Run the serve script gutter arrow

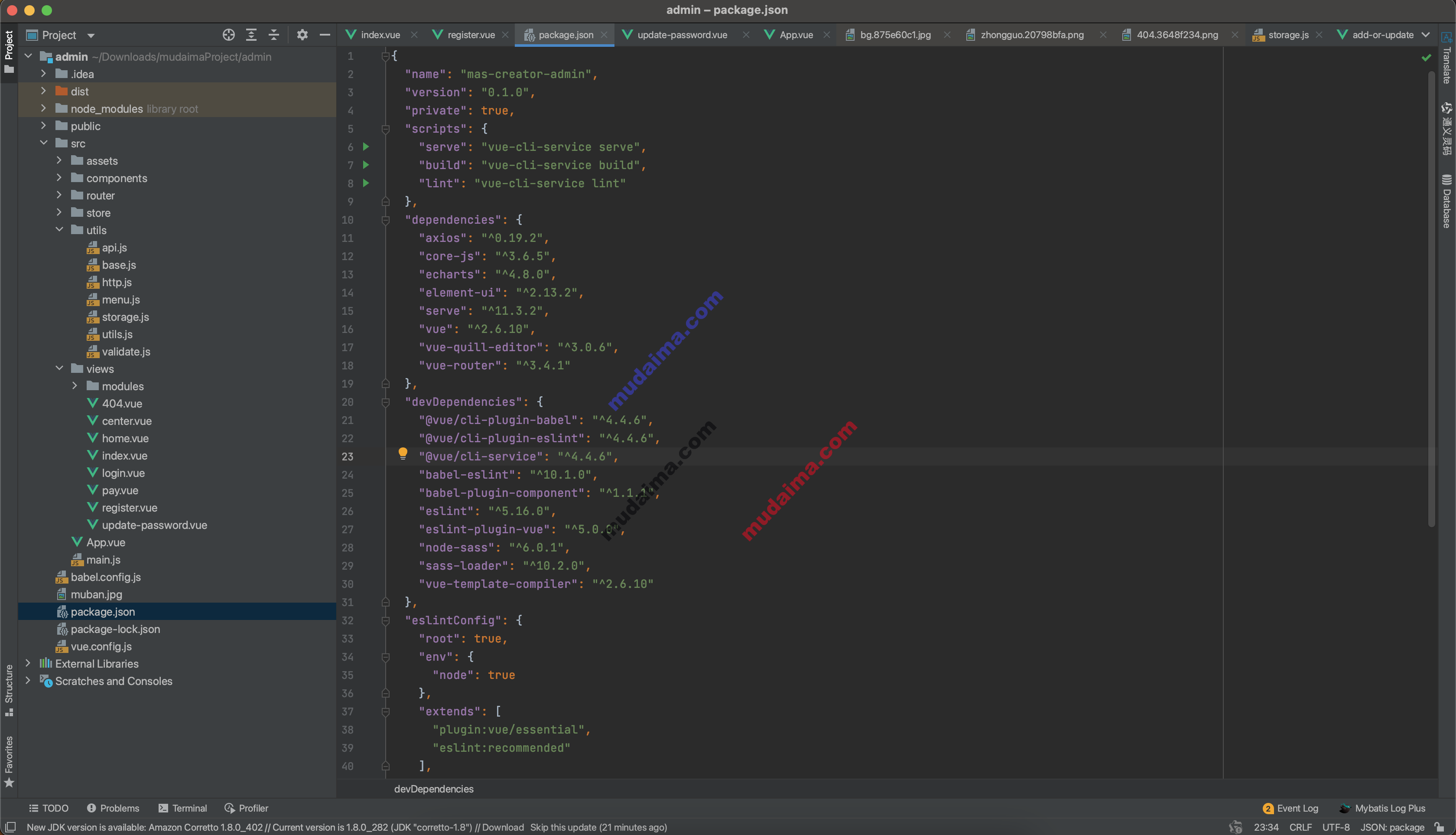coord(366,147)
